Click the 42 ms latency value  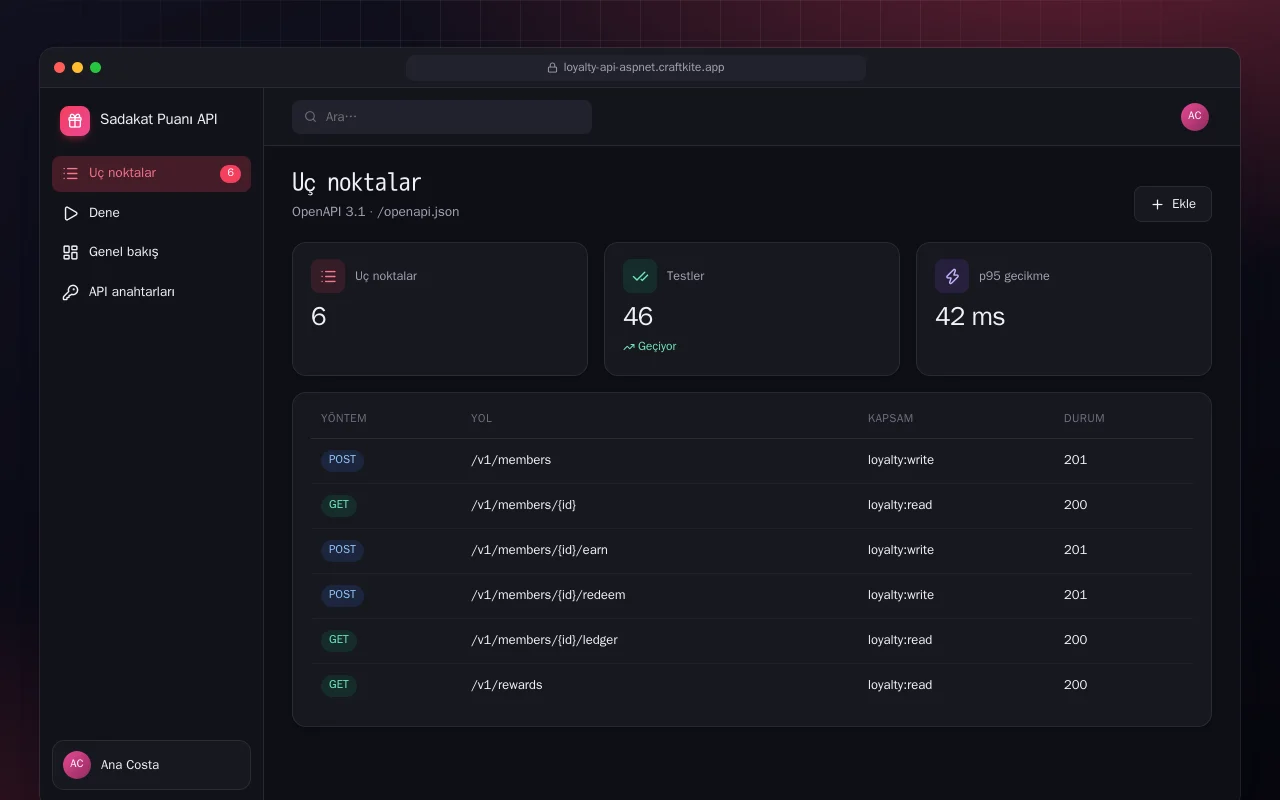(970, 317)
